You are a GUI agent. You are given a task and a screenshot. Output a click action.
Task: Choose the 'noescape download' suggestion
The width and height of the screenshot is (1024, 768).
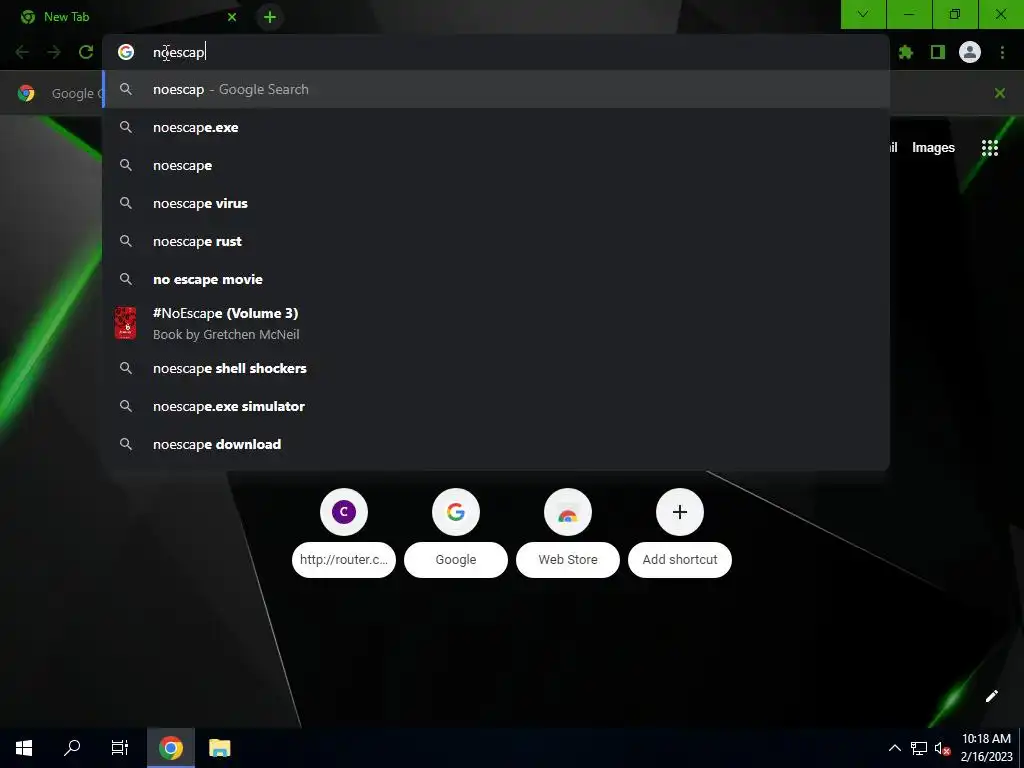point(496,444)
